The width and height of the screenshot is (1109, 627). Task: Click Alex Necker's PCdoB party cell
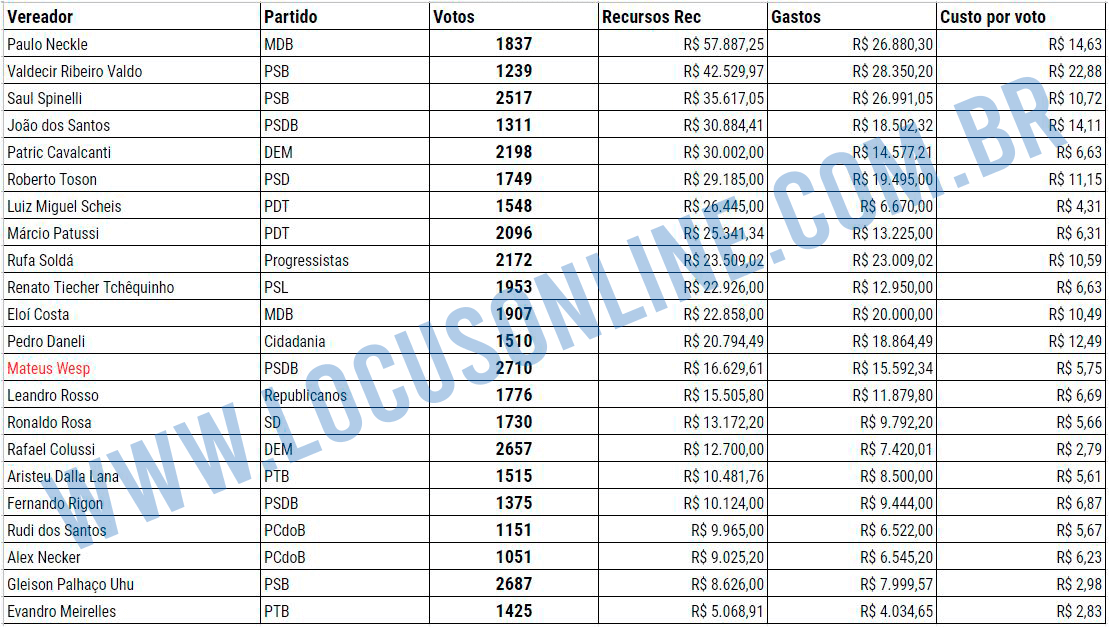tap(345, 558)
